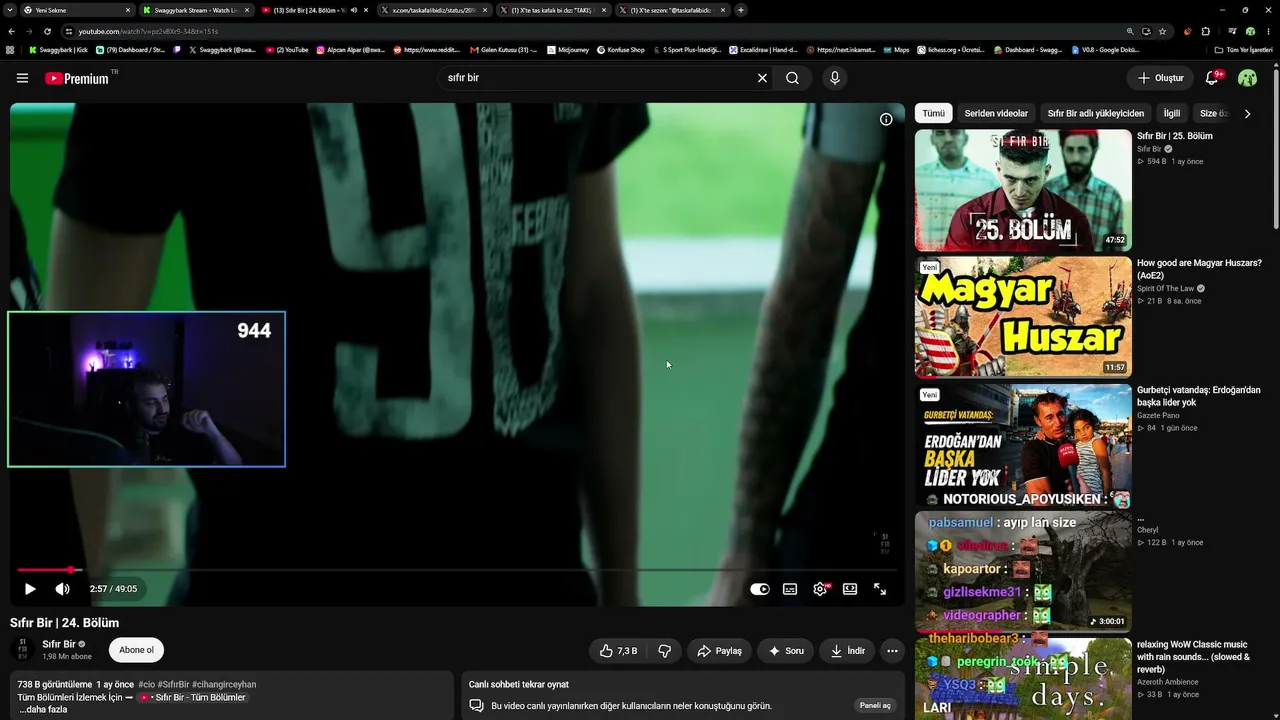Open the Sıfır Bir channel avatar

coord(22,650)
